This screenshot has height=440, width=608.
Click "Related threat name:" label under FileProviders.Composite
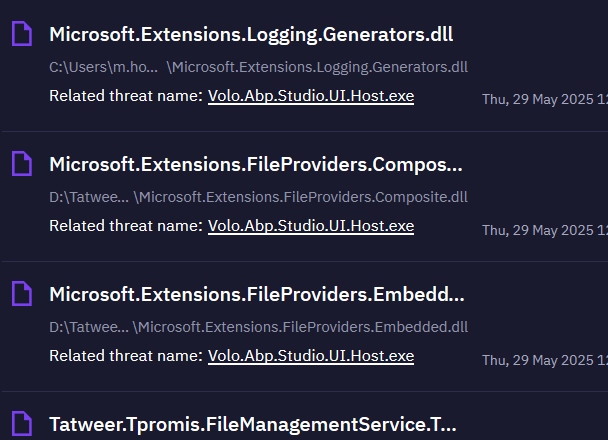pos(125,226)
